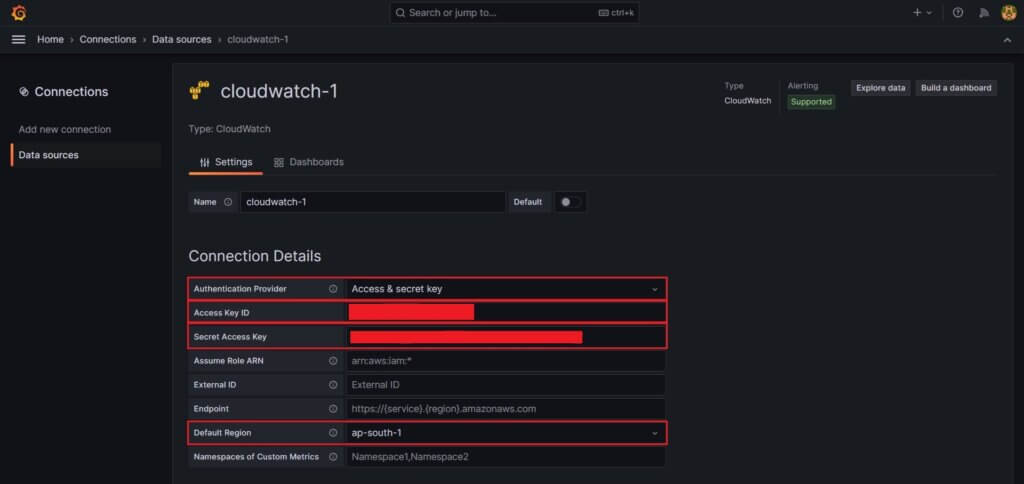
Task: Click the Grafana logo icon
Action: [x=19, y=12]
